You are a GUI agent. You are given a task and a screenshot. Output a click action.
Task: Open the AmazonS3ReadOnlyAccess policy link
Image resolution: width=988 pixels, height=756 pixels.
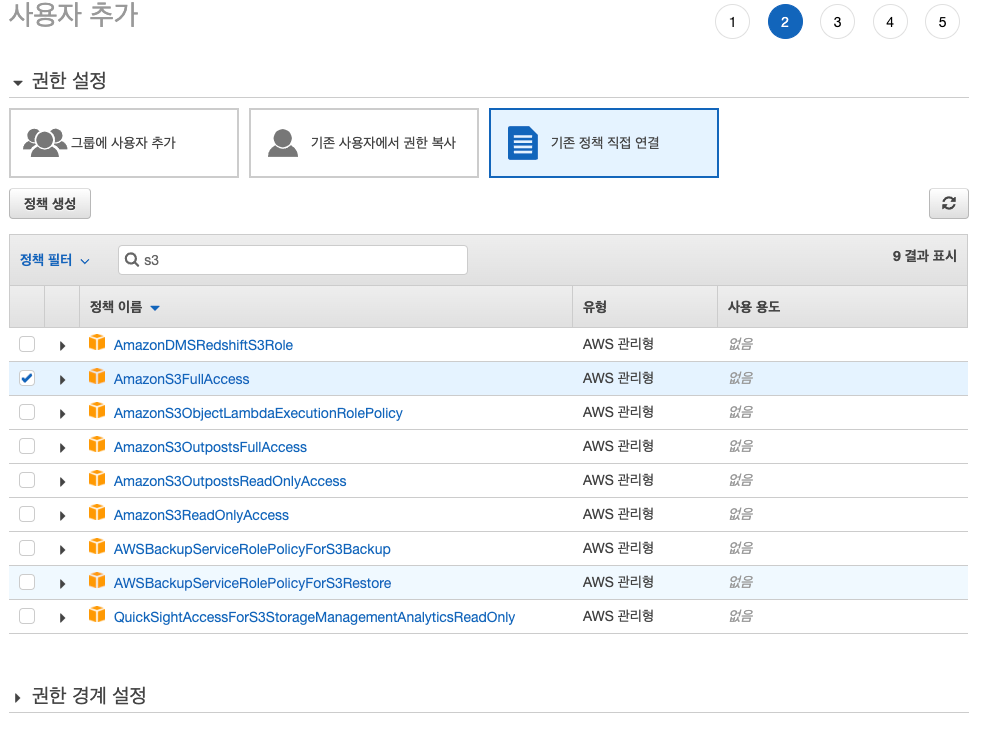pyautogui.click(x=201, y=515)
